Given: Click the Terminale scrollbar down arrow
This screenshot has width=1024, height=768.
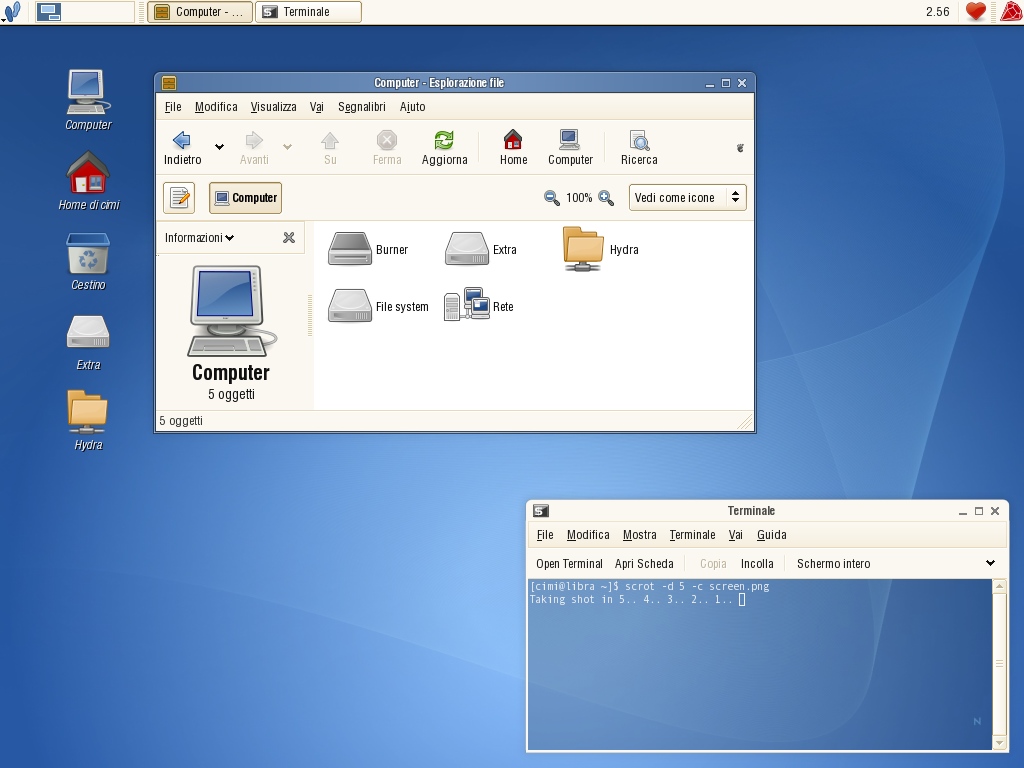Looking at the screenshot, I should point(999,743).
